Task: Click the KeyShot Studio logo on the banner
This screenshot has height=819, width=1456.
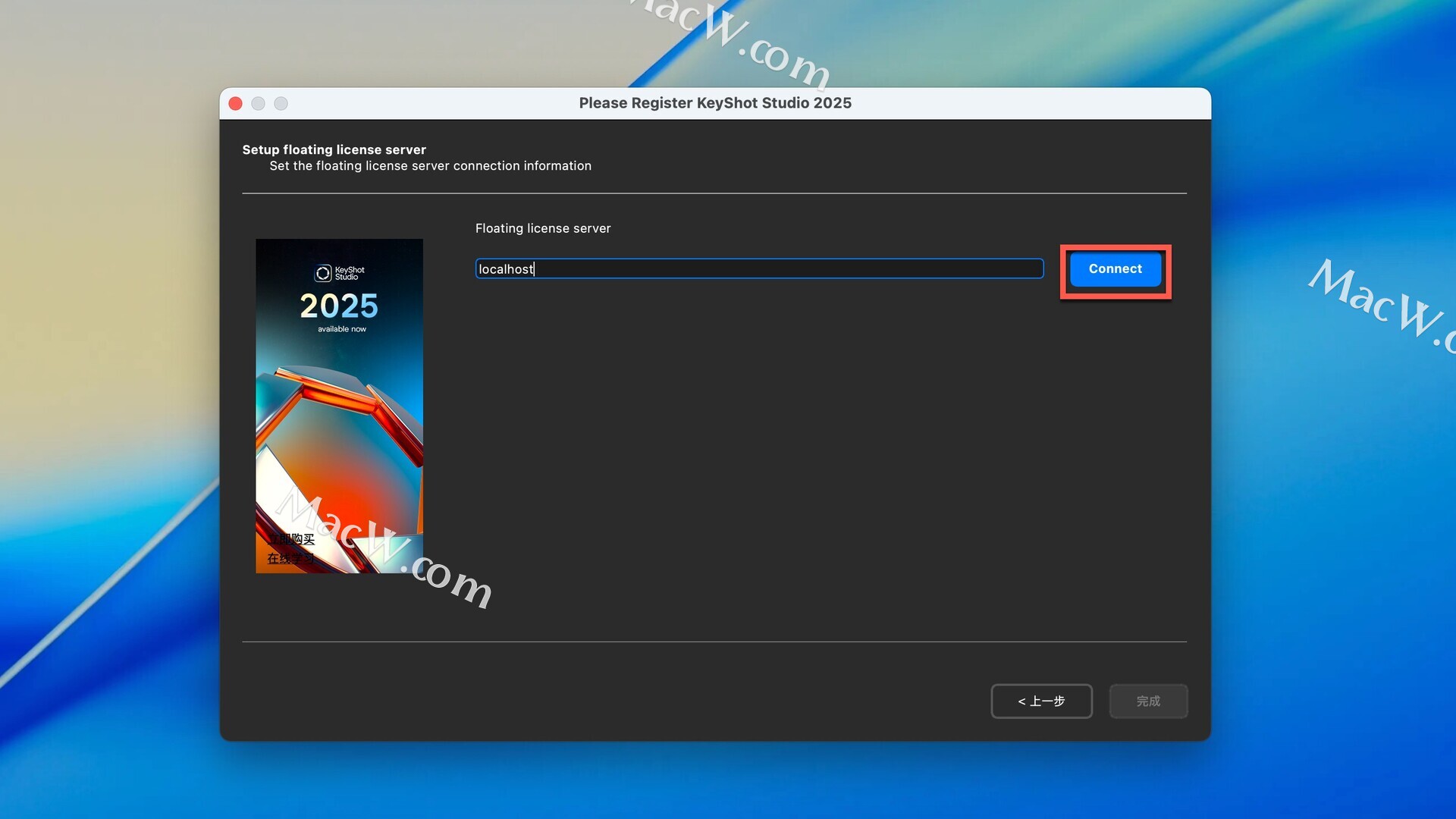Action: [x=339, y=273]
